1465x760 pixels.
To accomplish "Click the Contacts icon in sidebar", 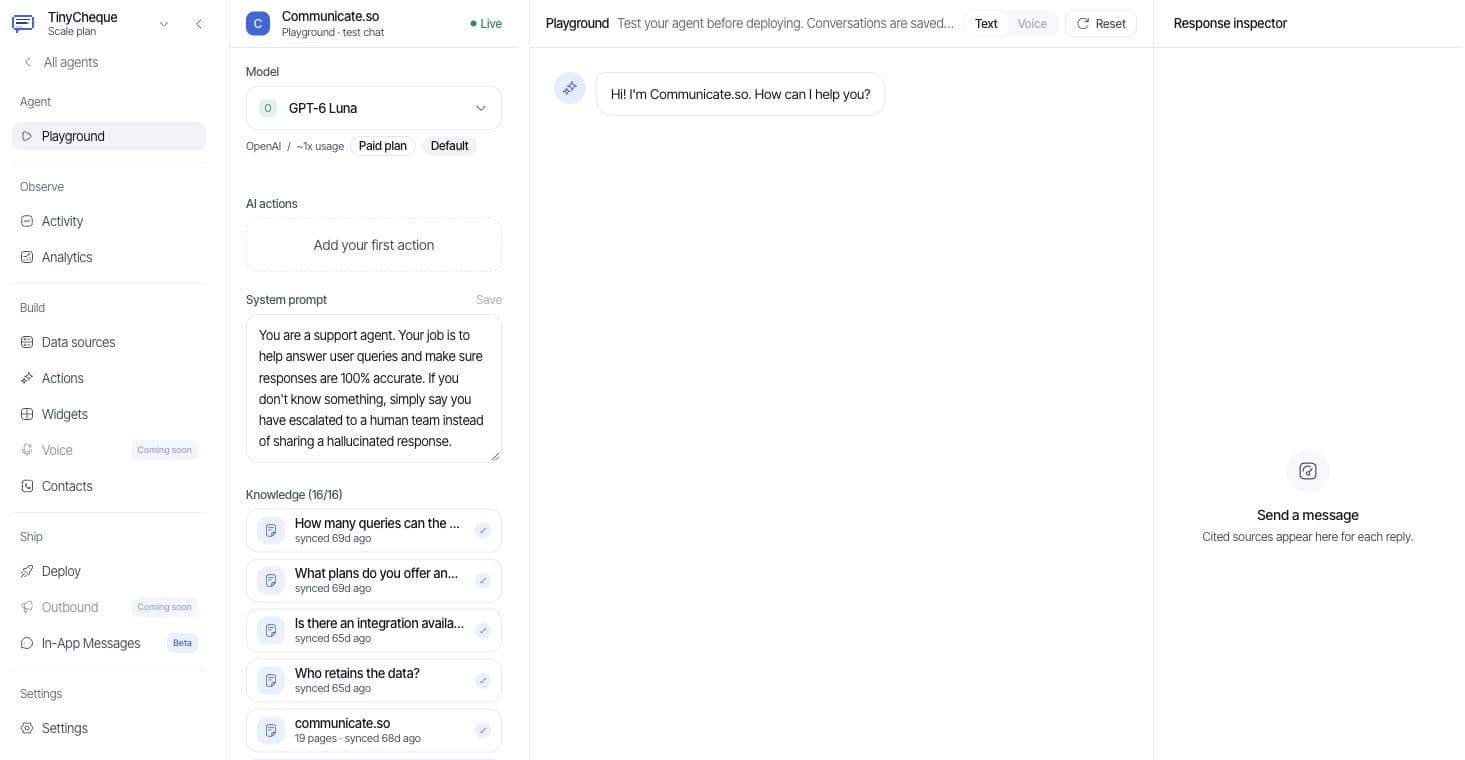I will click(x=27, y=486).
